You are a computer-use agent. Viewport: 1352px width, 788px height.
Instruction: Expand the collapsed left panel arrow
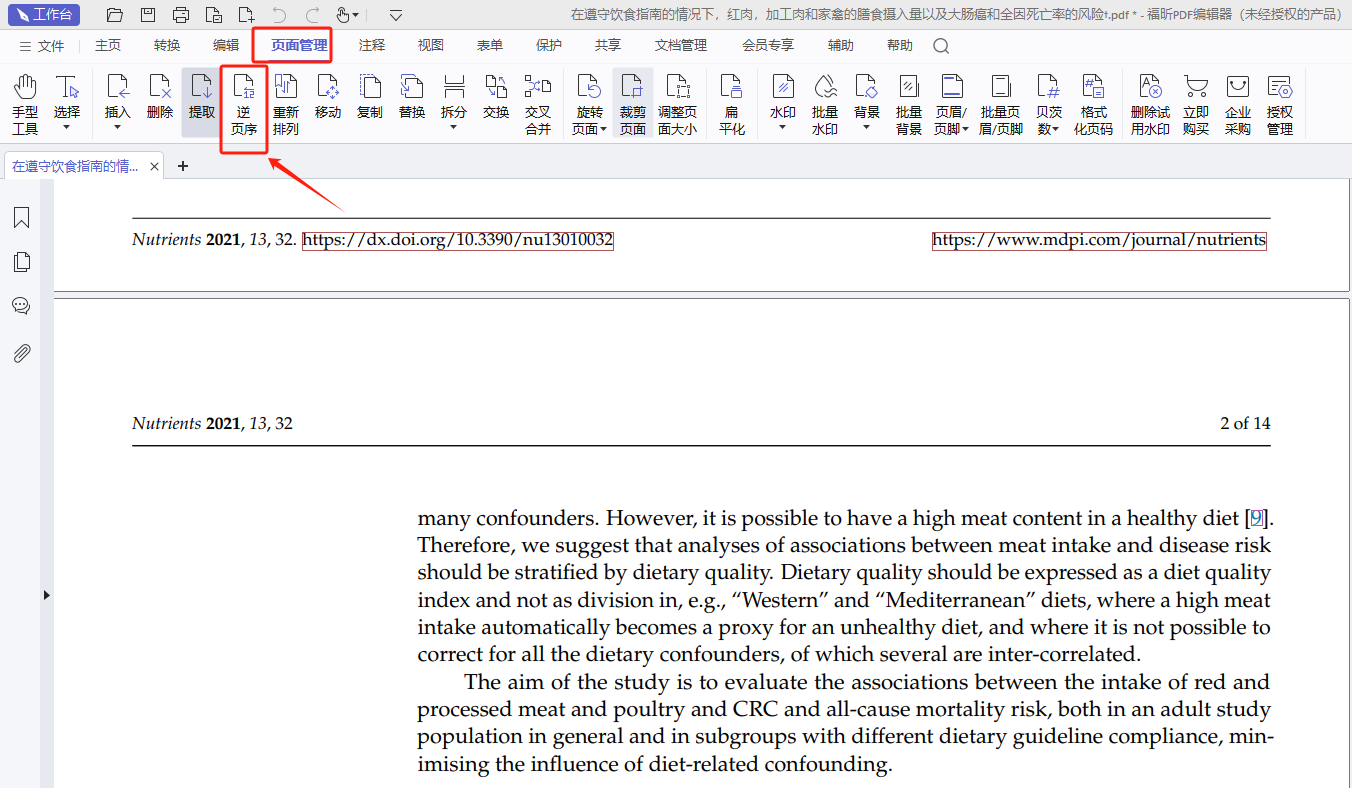coord(46,595)
